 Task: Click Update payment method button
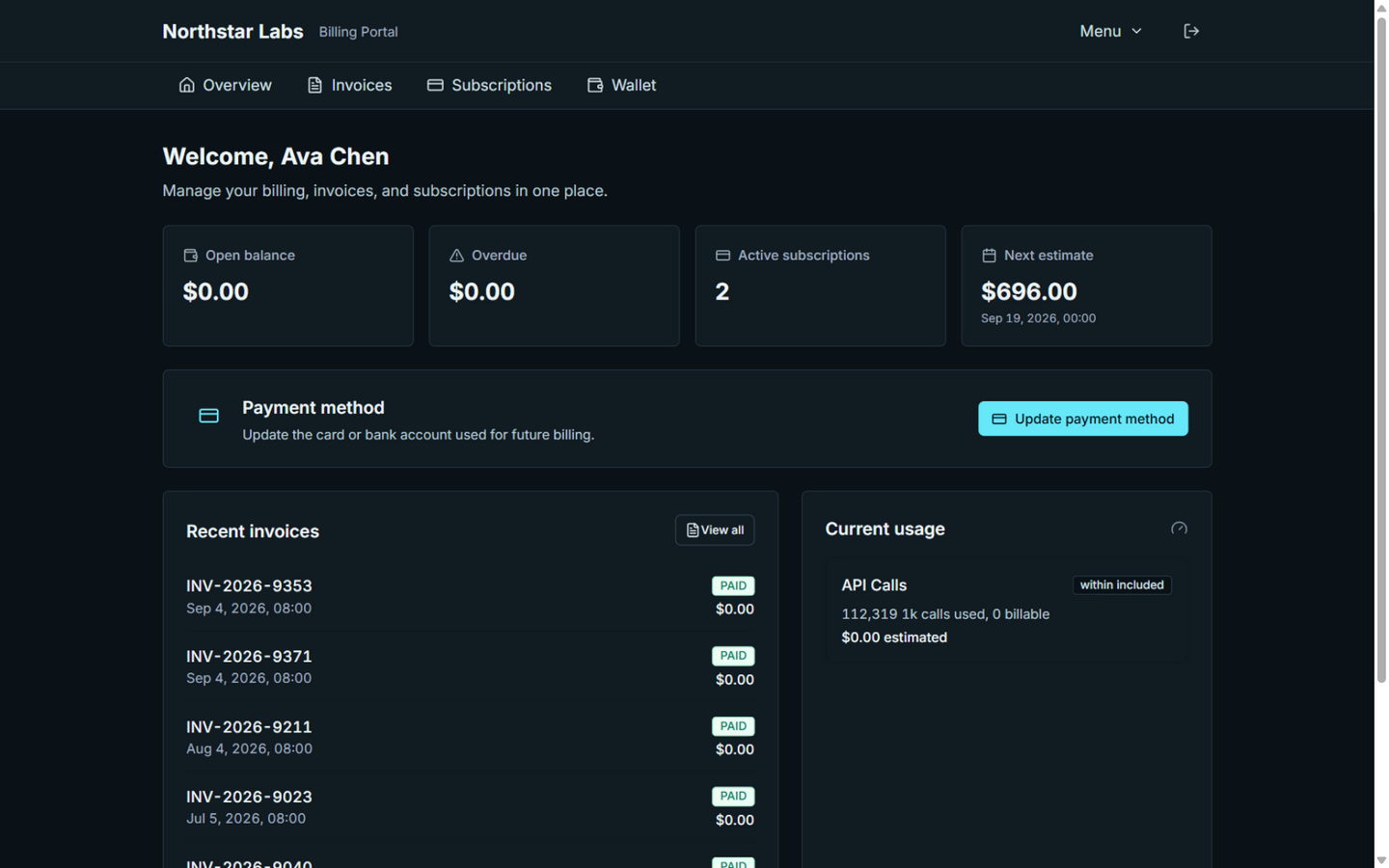tap(1082, 419)
